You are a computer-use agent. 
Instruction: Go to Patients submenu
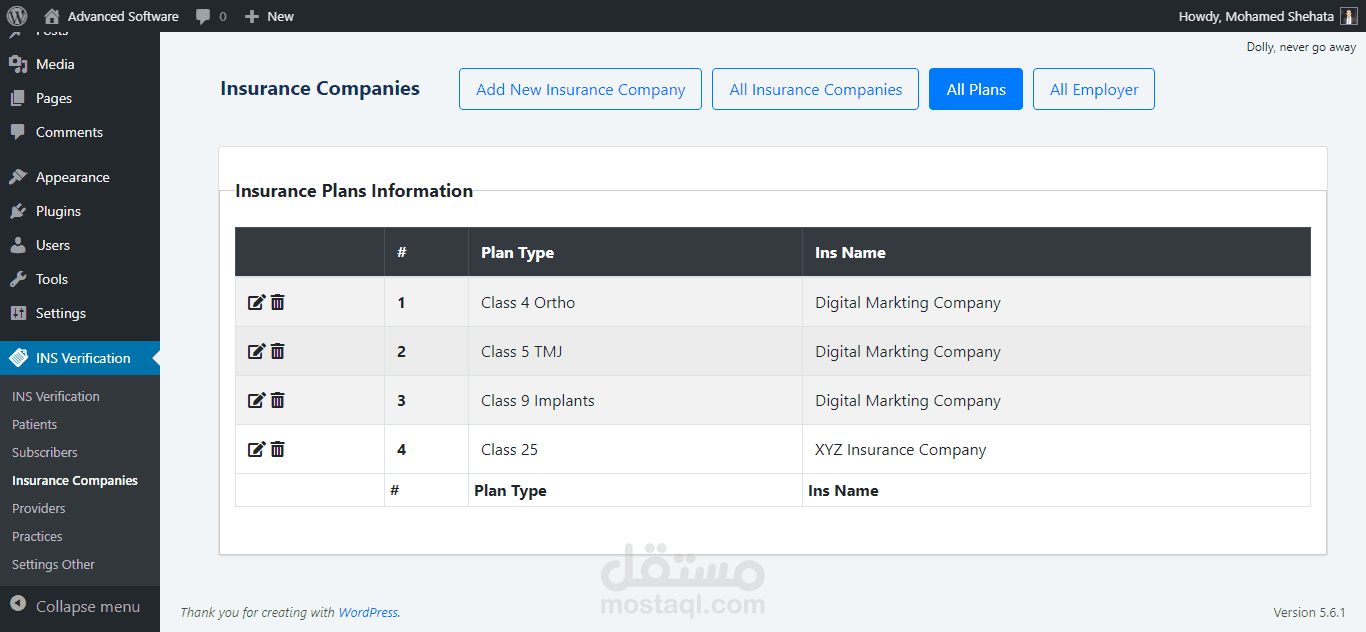pyautogui.click(x=34, y=424)
